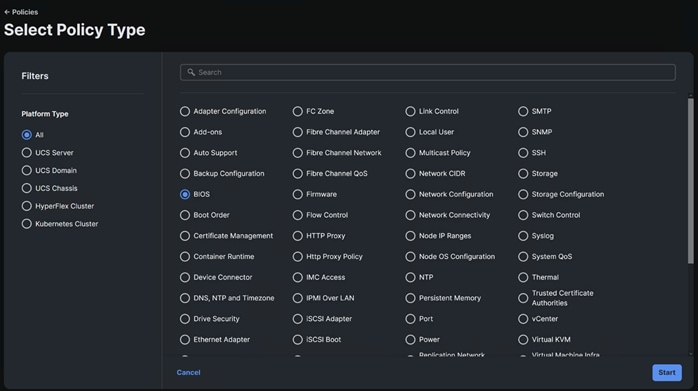Select the BIOS policy radio button
The width and height of the screenshot is (698, 391).
(185, 194)
